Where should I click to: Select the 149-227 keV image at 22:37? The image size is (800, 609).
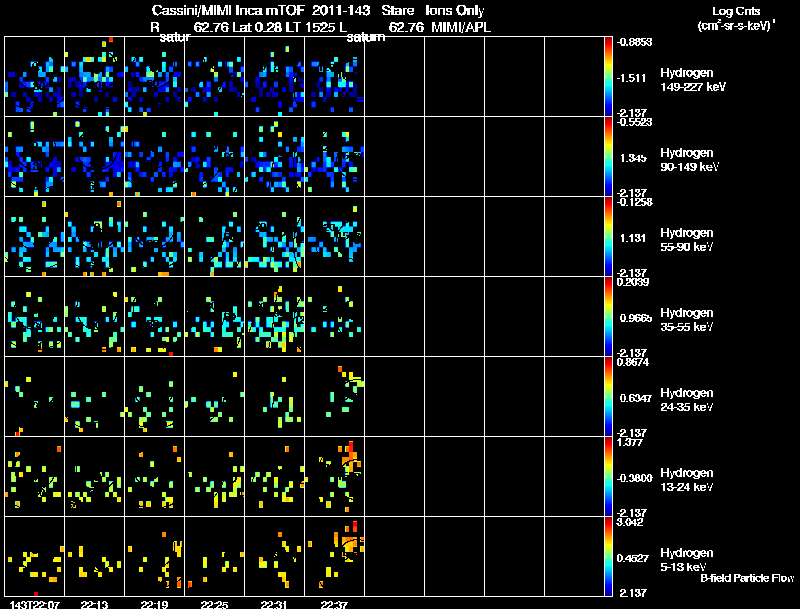tap(335, 77)
